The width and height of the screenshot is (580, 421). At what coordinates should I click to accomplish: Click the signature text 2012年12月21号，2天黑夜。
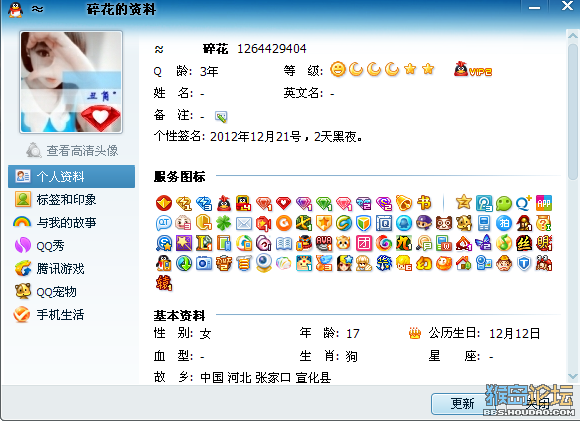tap(287, 137)
